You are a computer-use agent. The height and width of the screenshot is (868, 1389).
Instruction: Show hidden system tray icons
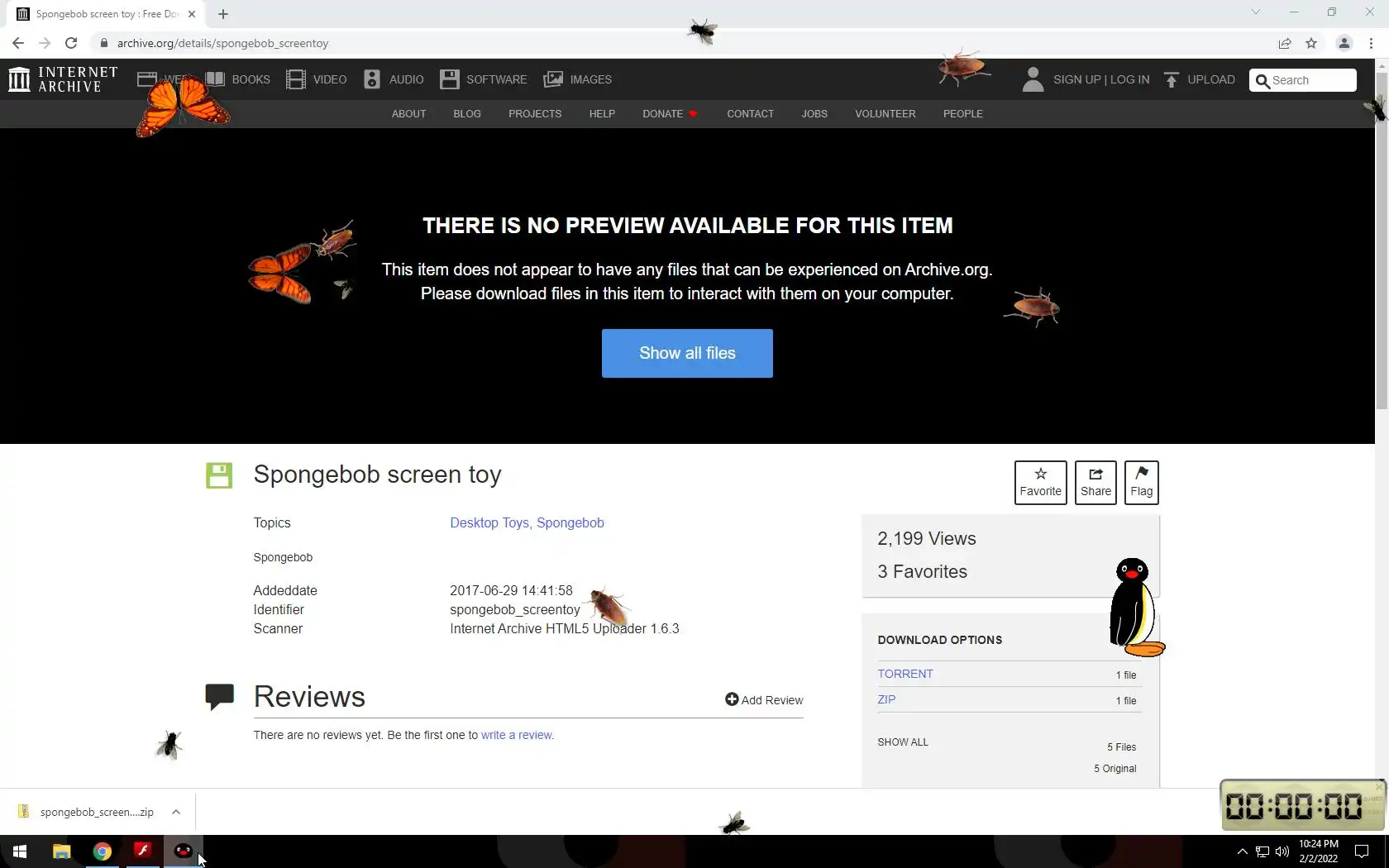click(x=1242, y=851)
